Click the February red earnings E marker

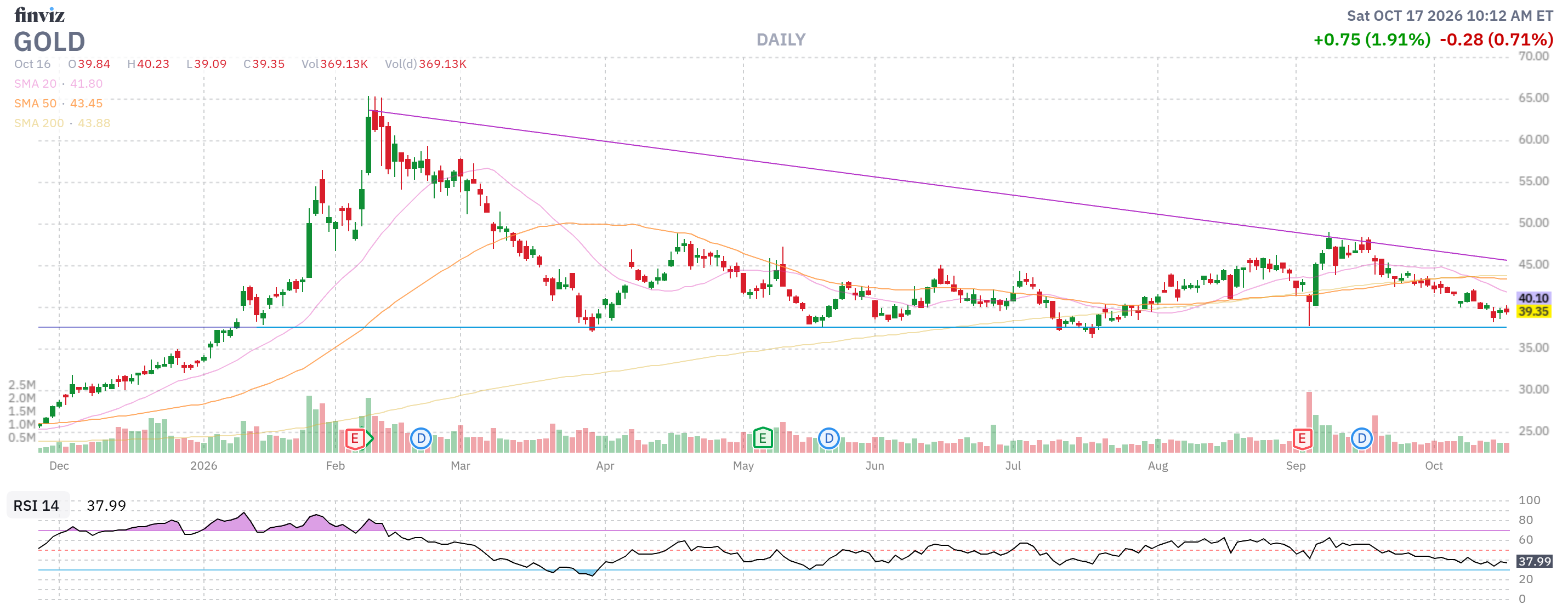tap(355, 439)
